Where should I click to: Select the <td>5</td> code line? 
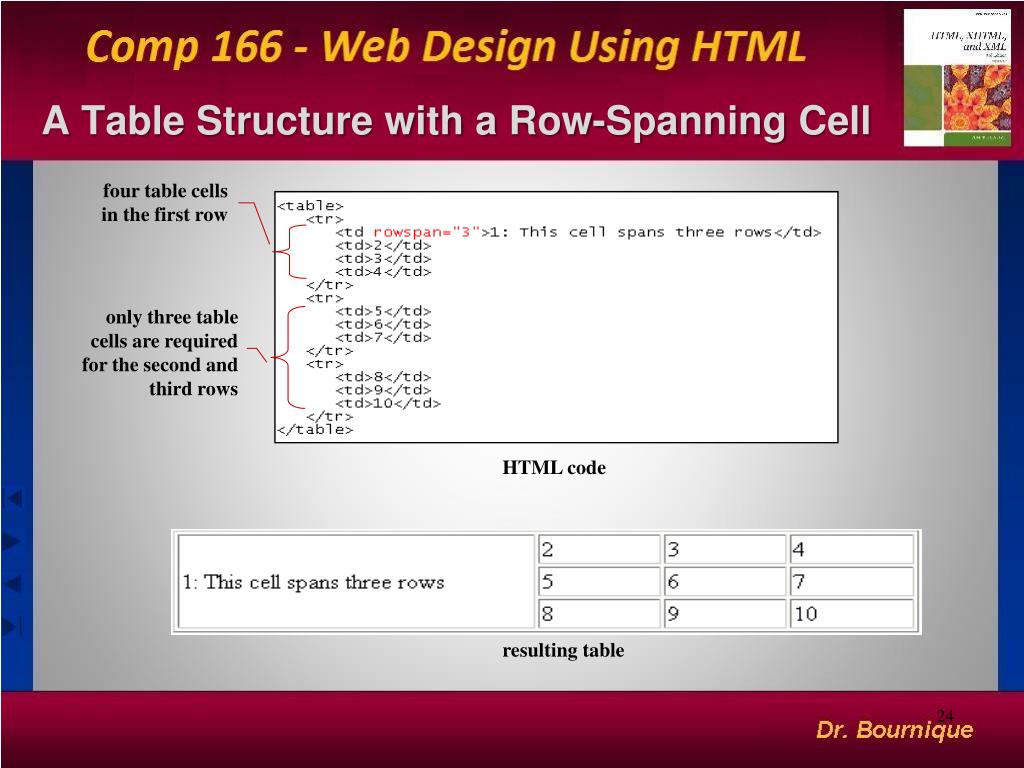383,311
